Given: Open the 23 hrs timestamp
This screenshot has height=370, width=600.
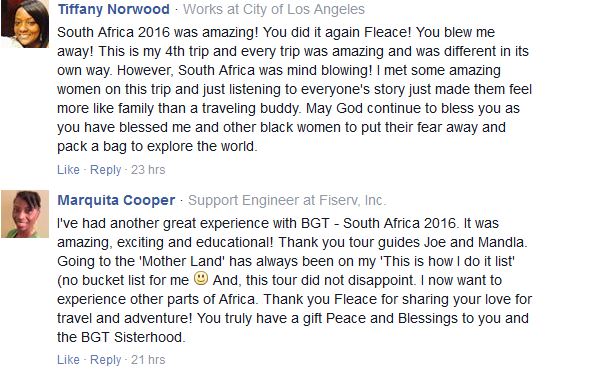Looking at the screenshot, I should coord(148,170).
